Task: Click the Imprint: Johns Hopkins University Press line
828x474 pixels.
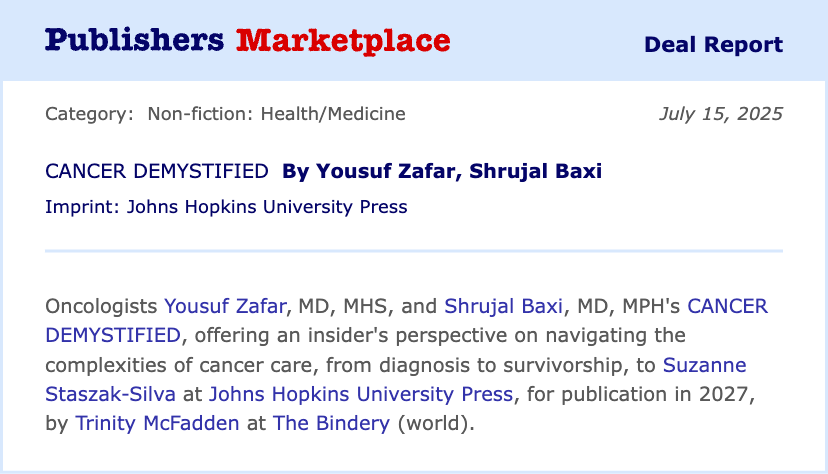Action: (226, 207)
